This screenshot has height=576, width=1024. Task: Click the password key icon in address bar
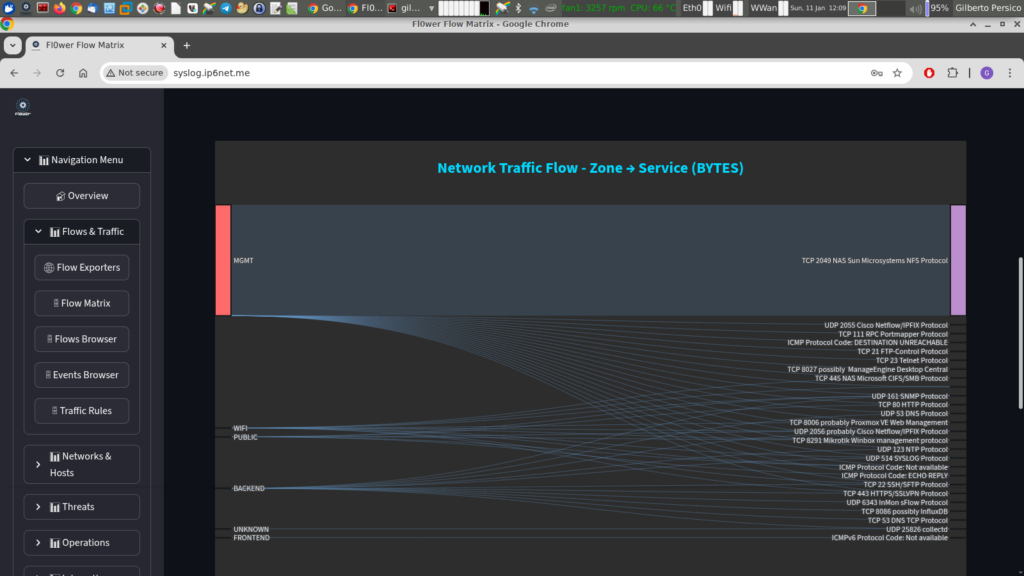(x=876, y=73)
